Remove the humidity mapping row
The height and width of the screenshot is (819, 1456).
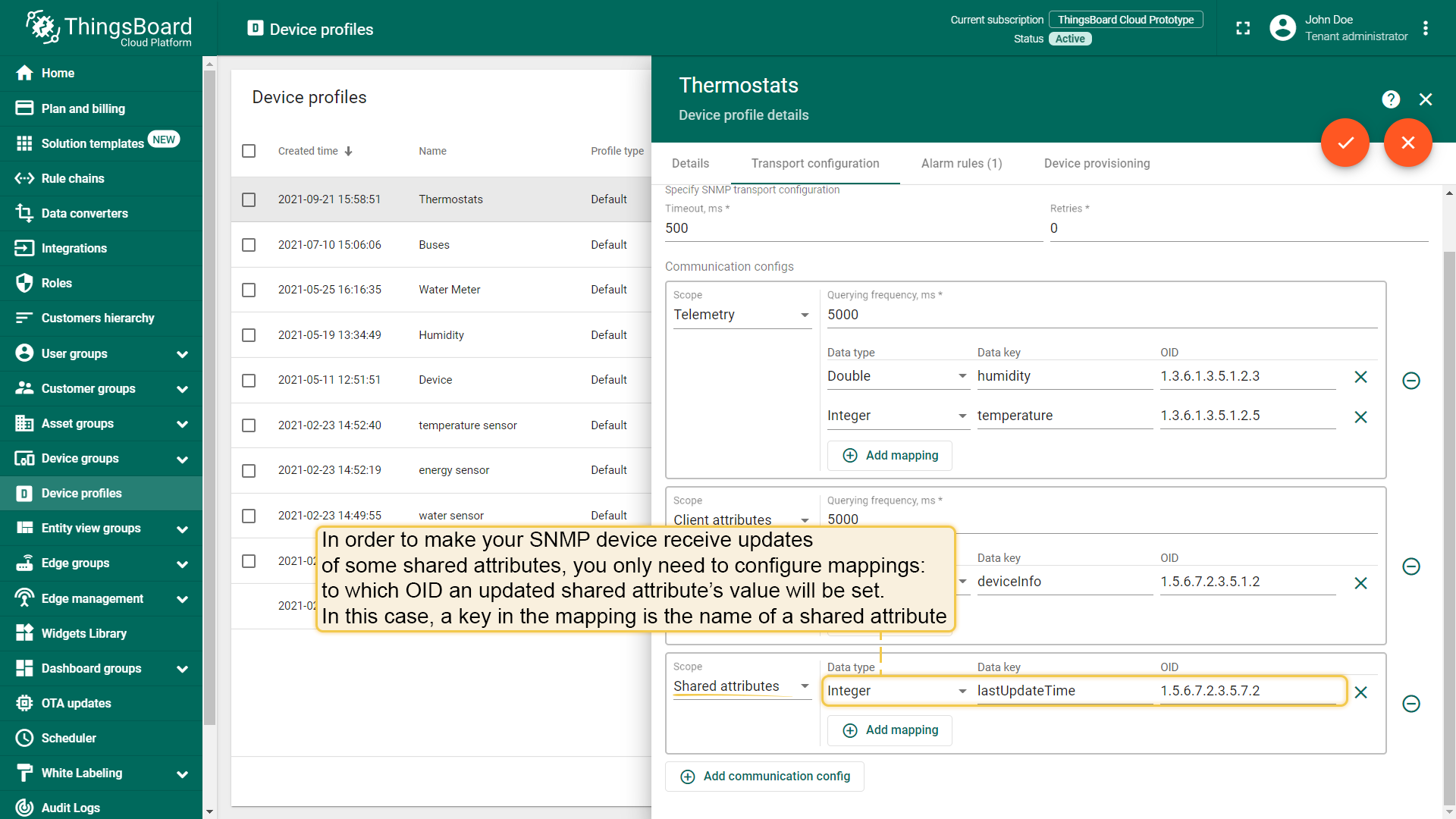coord(1360,377)
